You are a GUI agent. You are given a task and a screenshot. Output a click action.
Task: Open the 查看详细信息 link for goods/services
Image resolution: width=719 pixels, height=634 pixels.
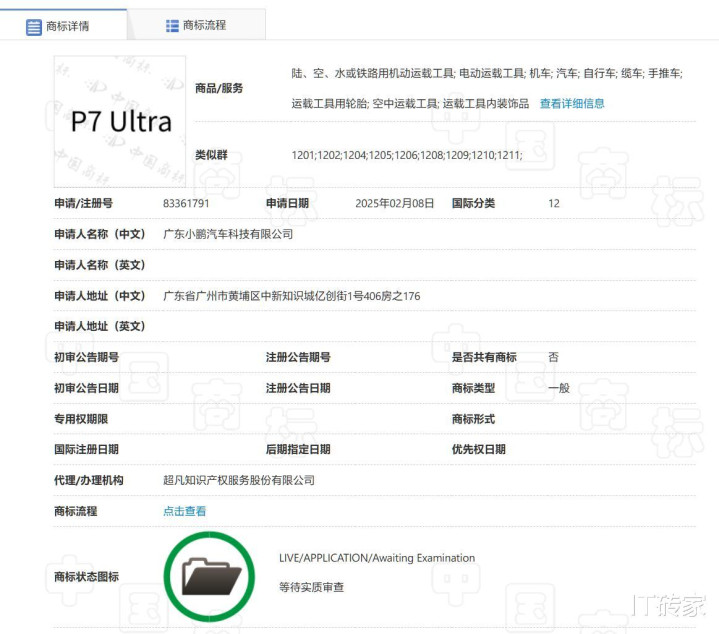click(x=572, y=104)
